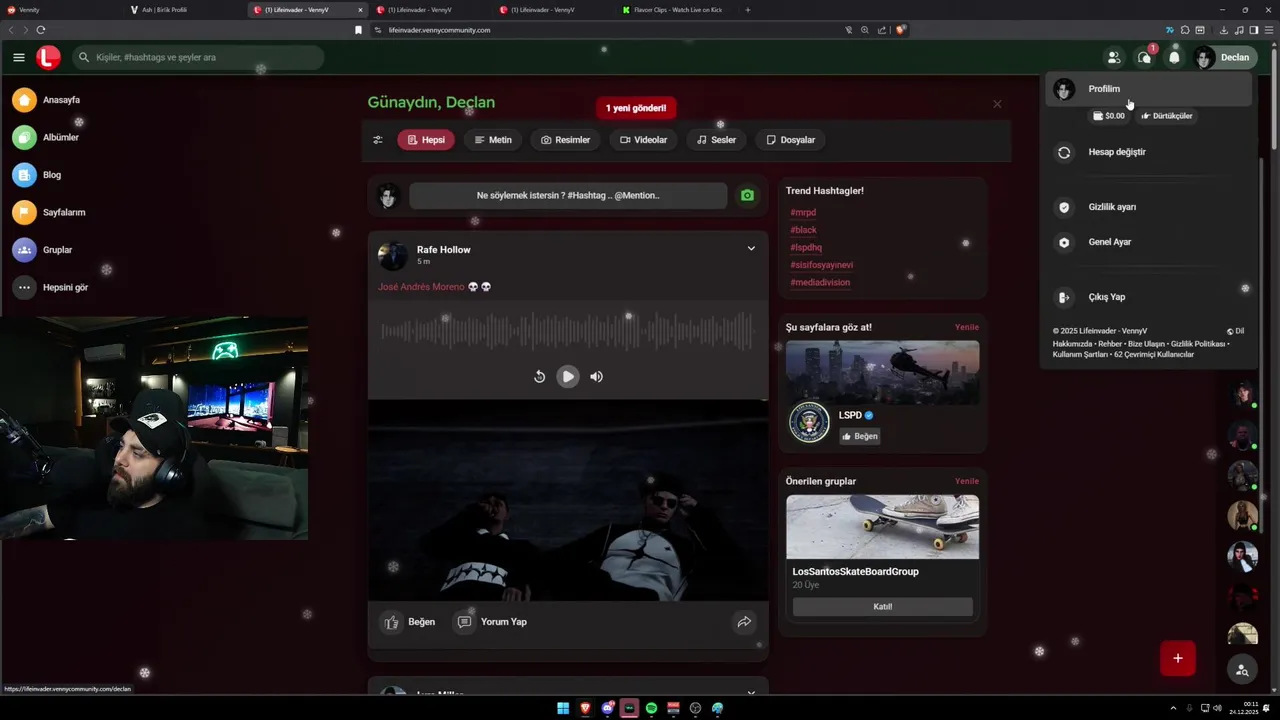Screen dimensions: 1280x720
Task: Click Beğen on the LSPD page
Action: click(x=859, y=436)
